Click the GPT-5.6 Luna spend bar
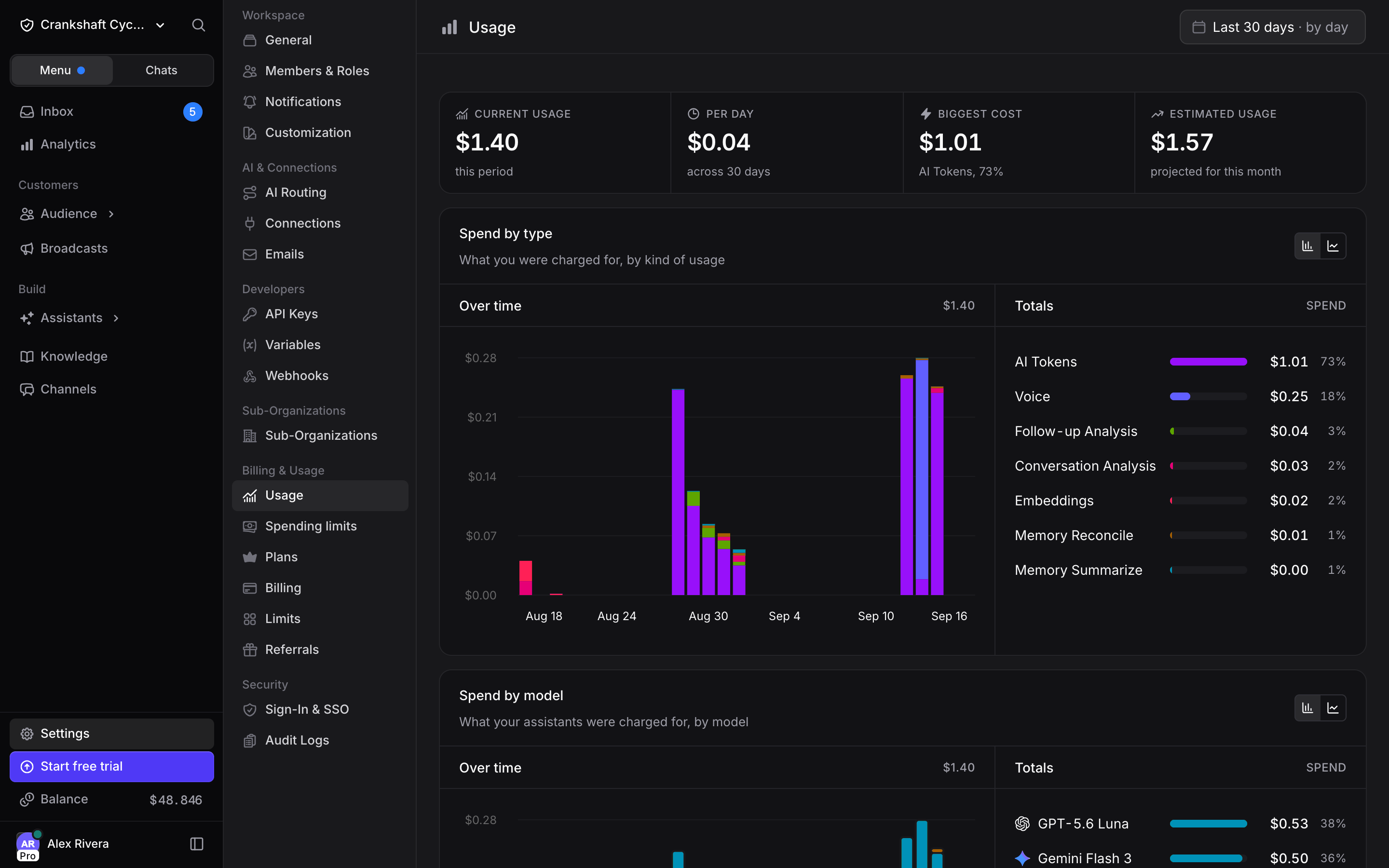The image size is (1389, 868). pyautogui.click(x=1208, y=824)
